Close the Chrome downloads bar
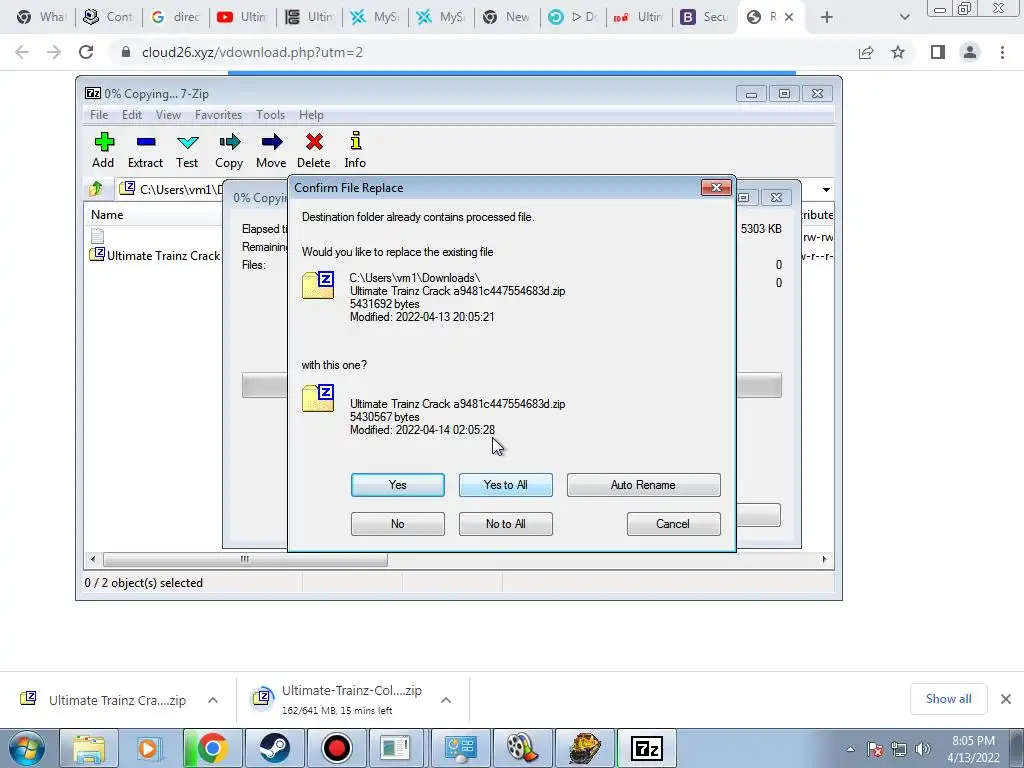1024x768 pixels. pos(1006,699)
